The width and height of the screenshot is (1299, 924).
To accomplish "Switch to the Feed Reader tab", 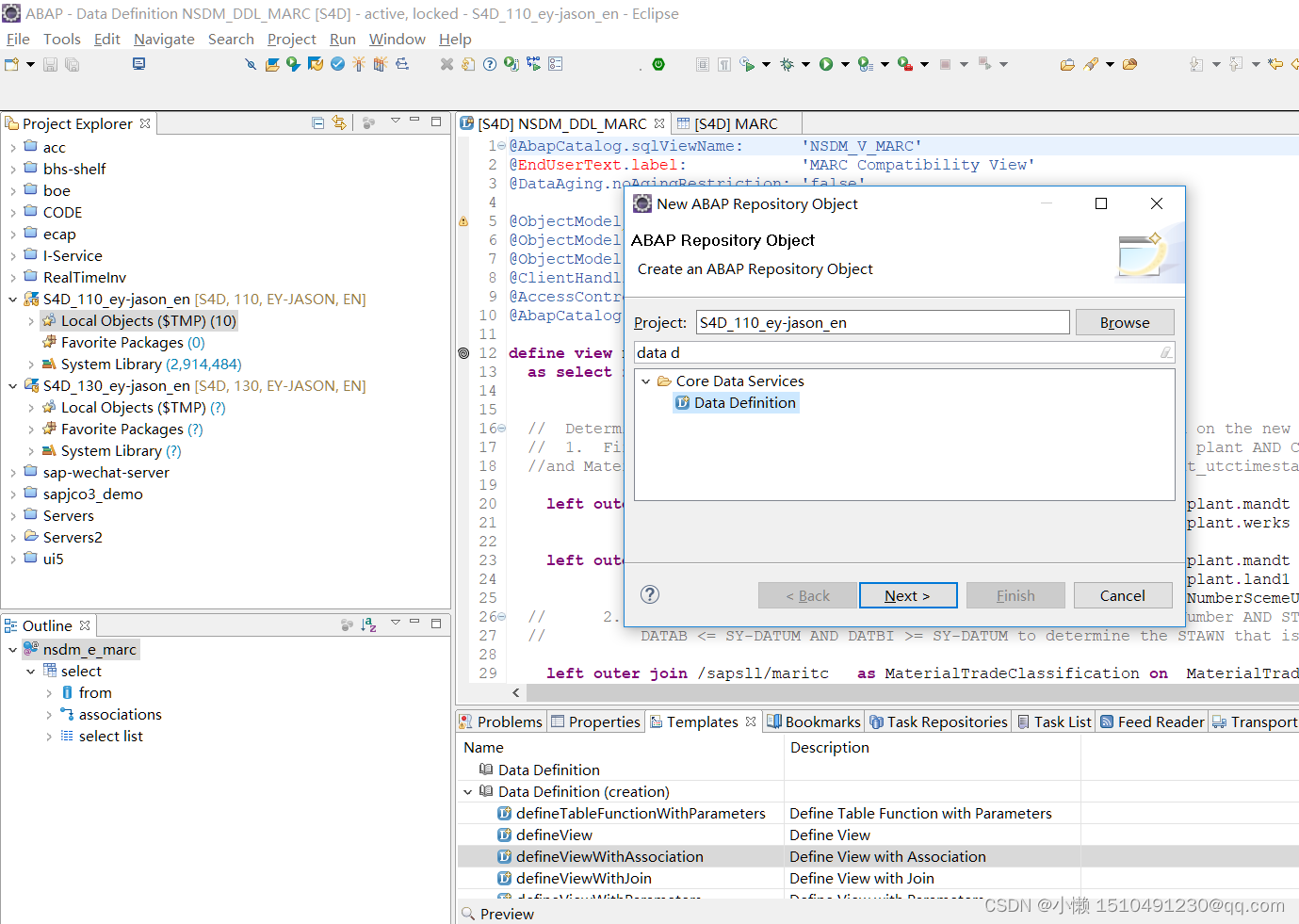I will [x=1152, y=721].
